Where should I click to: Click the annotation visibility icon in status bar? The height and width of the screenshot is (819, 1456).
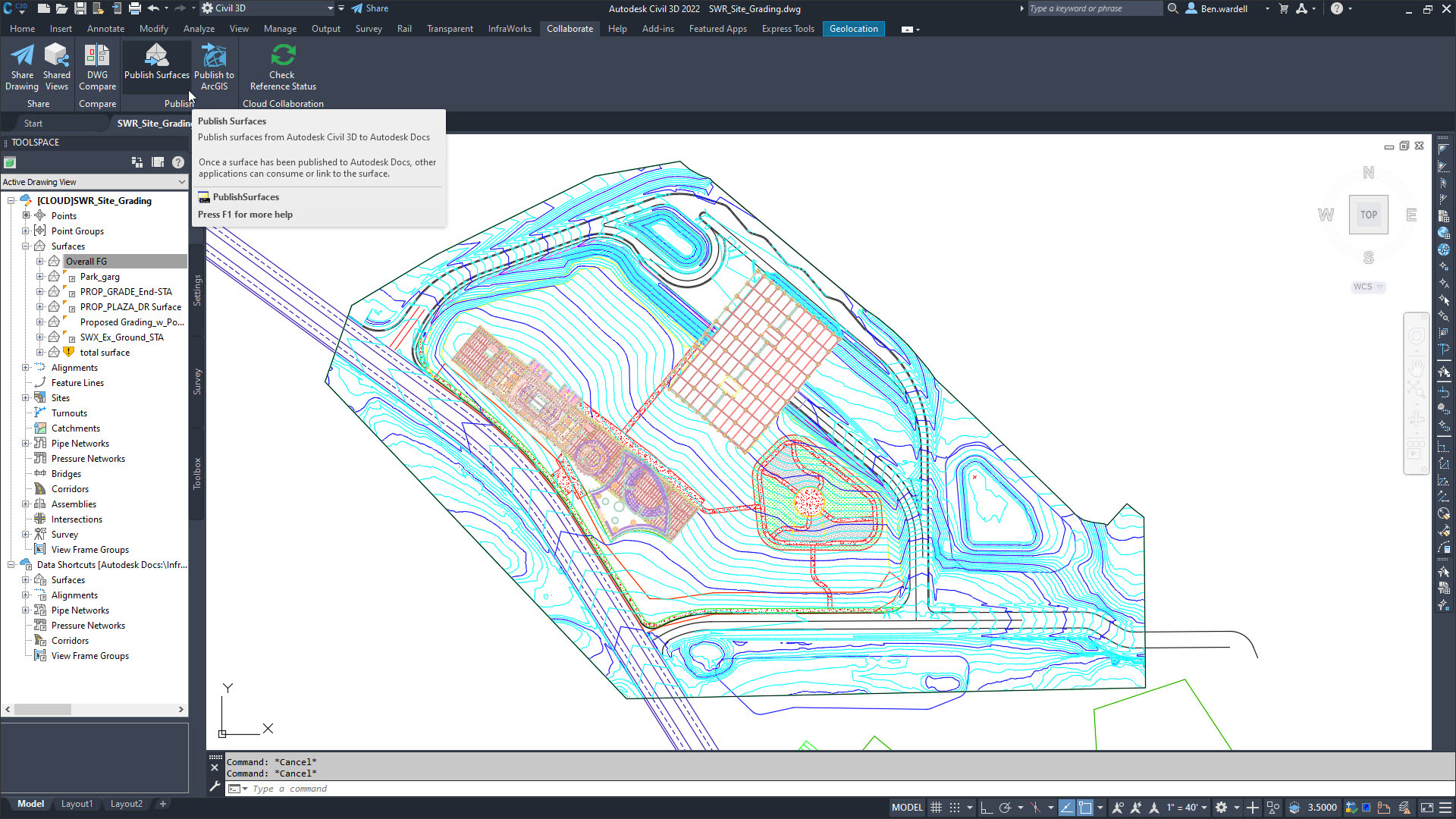pyautogui.click(x=1118, y=808)
